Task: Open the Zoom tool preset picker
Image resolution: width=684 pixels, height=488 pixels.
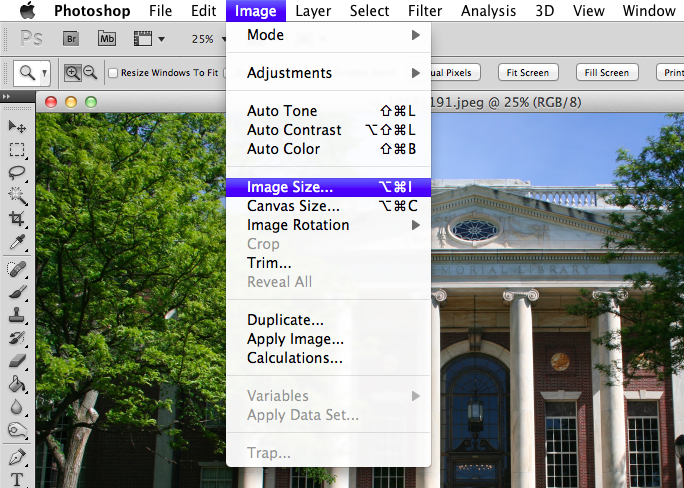Action: (31, 72)
